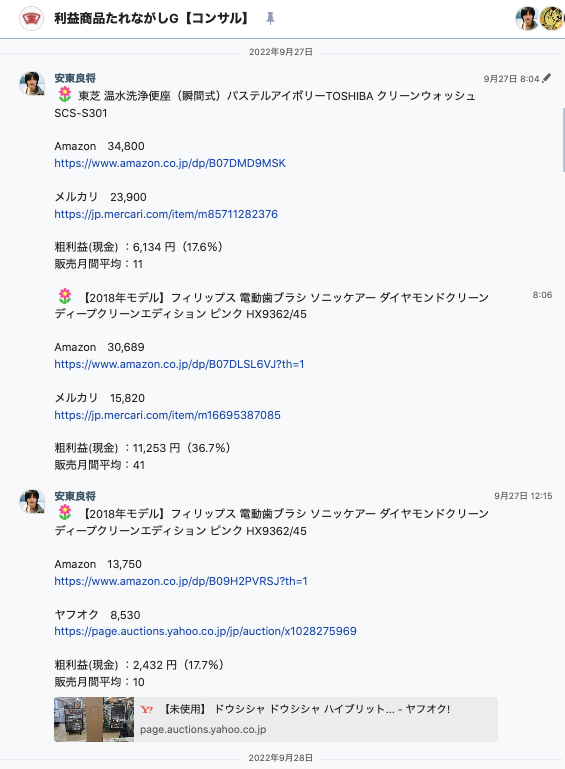Open Mercari link m16695387085
565x769 pixels.
point(167,415)
